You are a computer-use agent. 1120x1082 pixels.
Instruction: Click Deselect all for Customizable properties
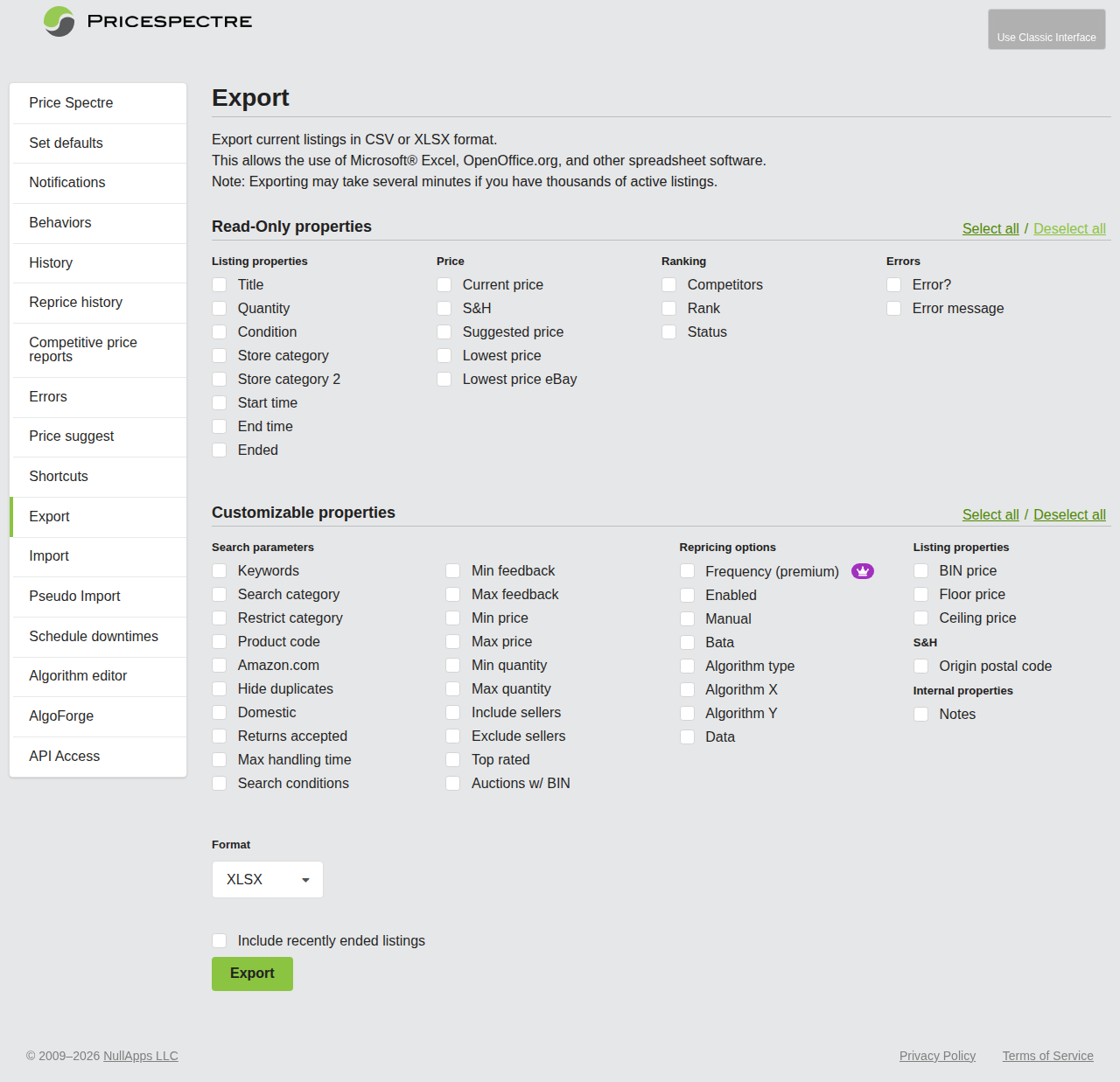[x=1069, y=514]
